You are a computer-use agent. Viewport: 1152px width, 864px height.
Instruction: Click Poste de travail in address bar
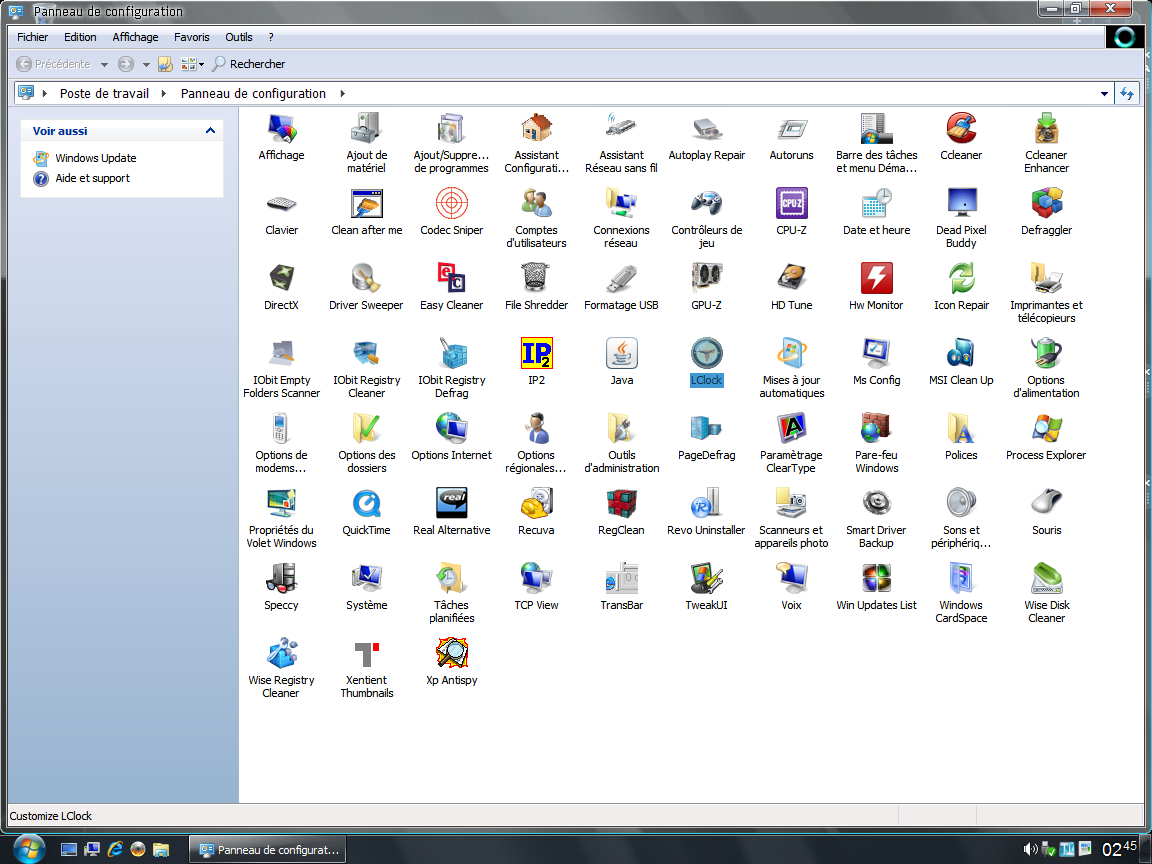(104, 93)
